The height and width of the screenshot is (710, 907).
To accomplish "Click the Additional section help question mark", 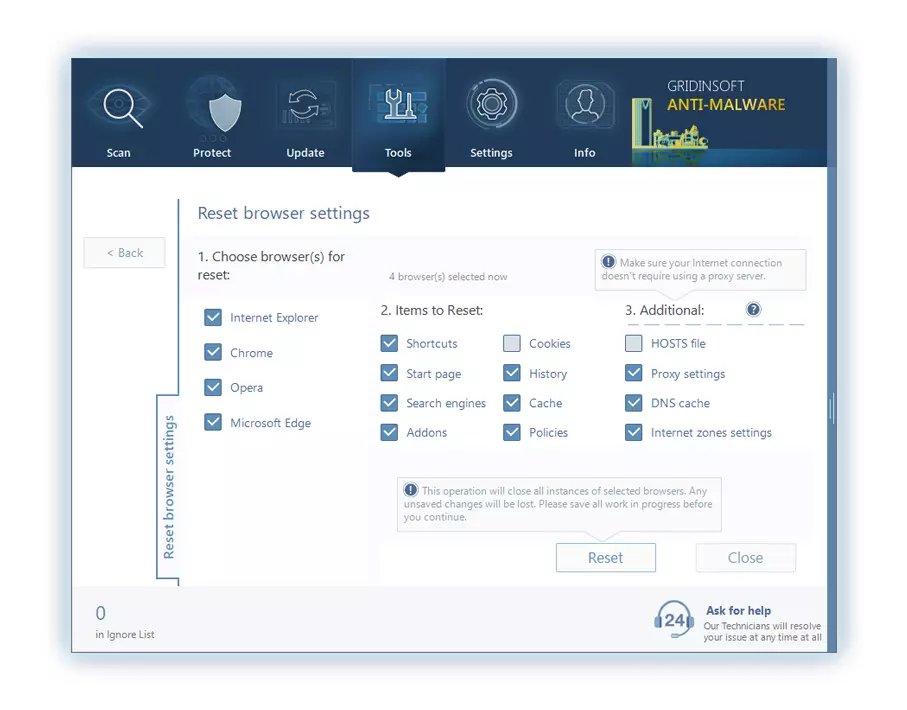I will click(753, 310).
